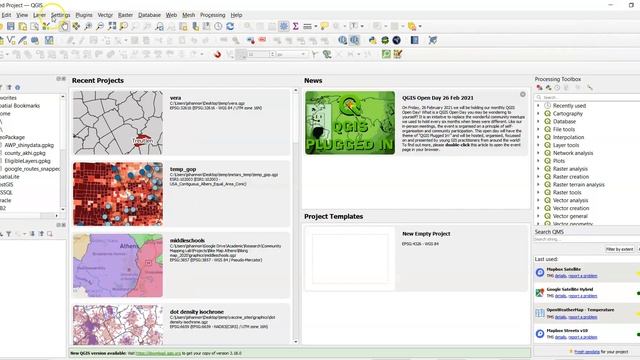Click the Save Project floppy disk icon
The height and width of the screenshot is (360, 640).
[11, 27]
